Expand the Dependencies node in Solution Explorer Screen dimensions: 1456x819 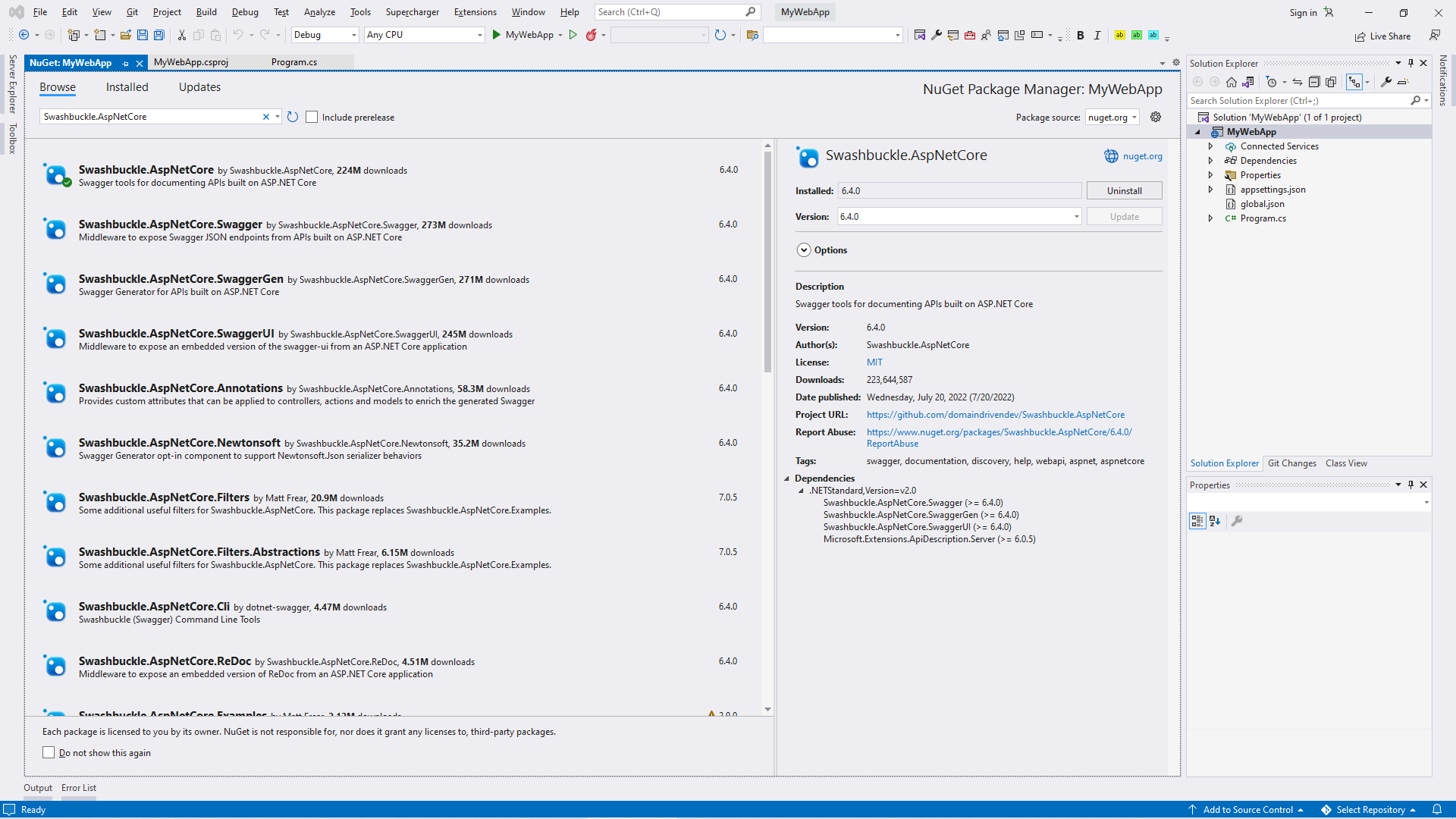click(x=1211, y=161)
